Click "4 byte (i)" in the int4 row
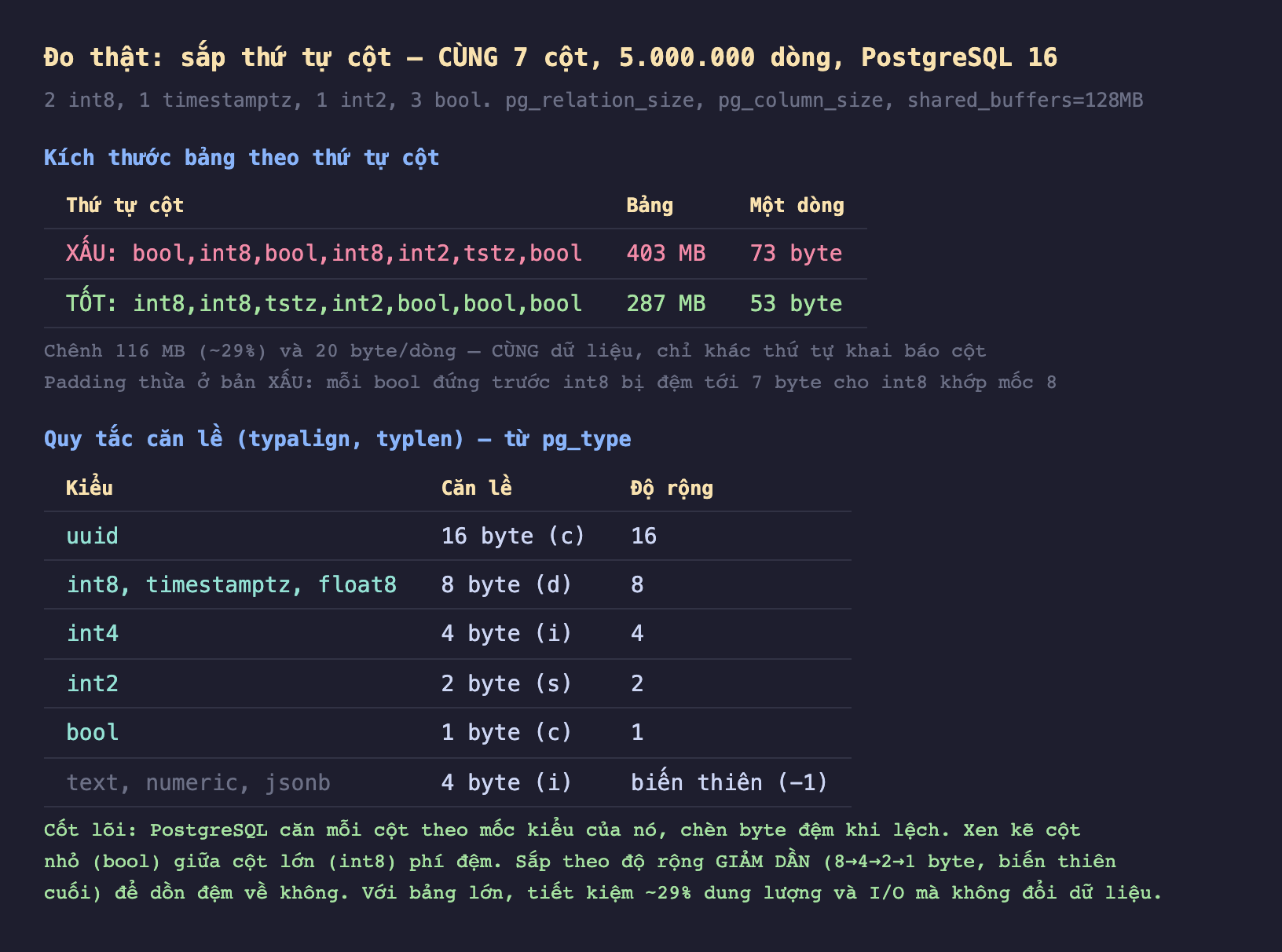 pyautogui.click(x=507, y=634)
